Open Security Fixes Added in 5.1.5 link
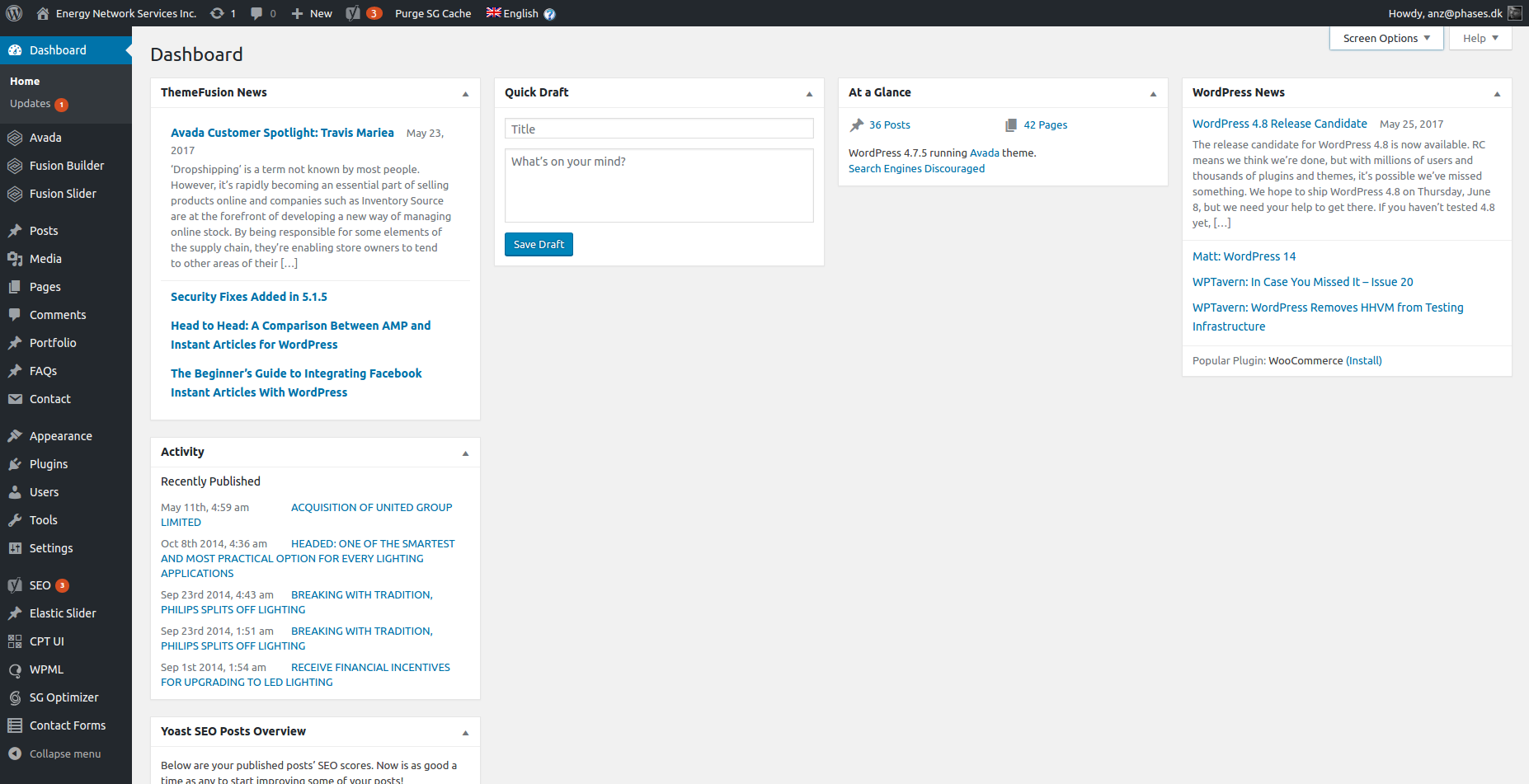 point(249,297)
